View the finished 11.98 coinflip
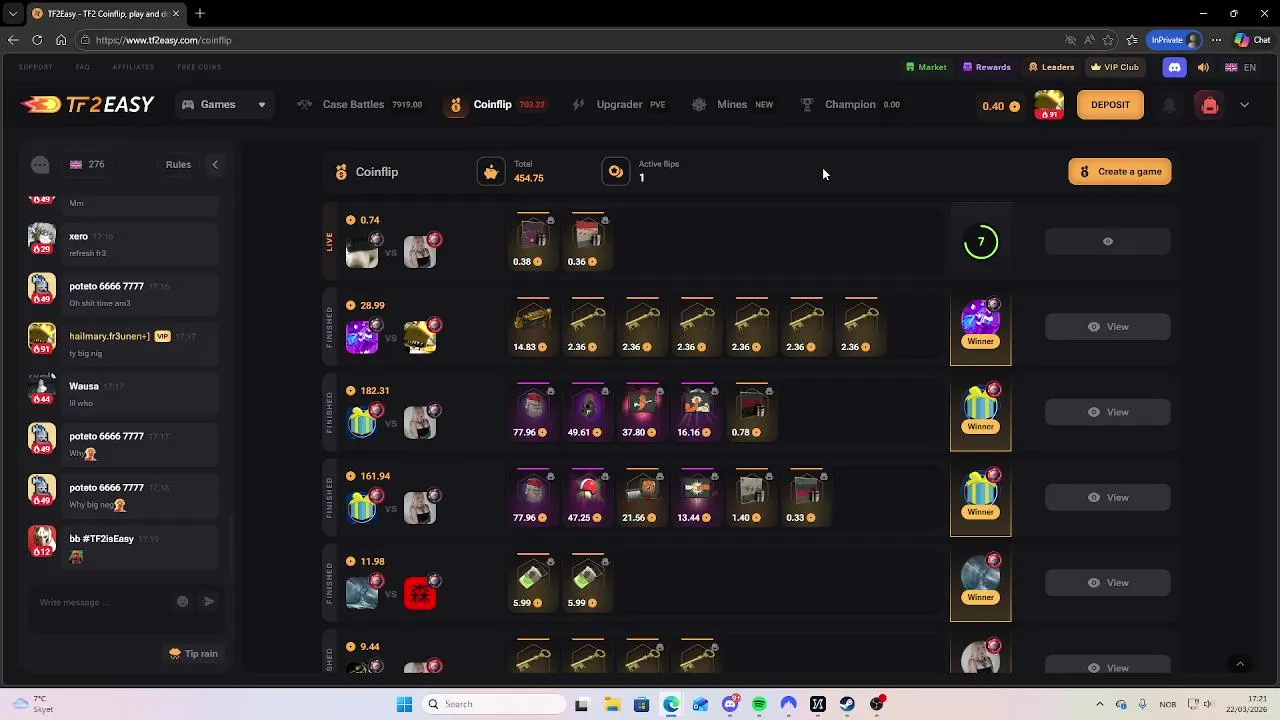The image size is (1280, 720). (1108, 583)
